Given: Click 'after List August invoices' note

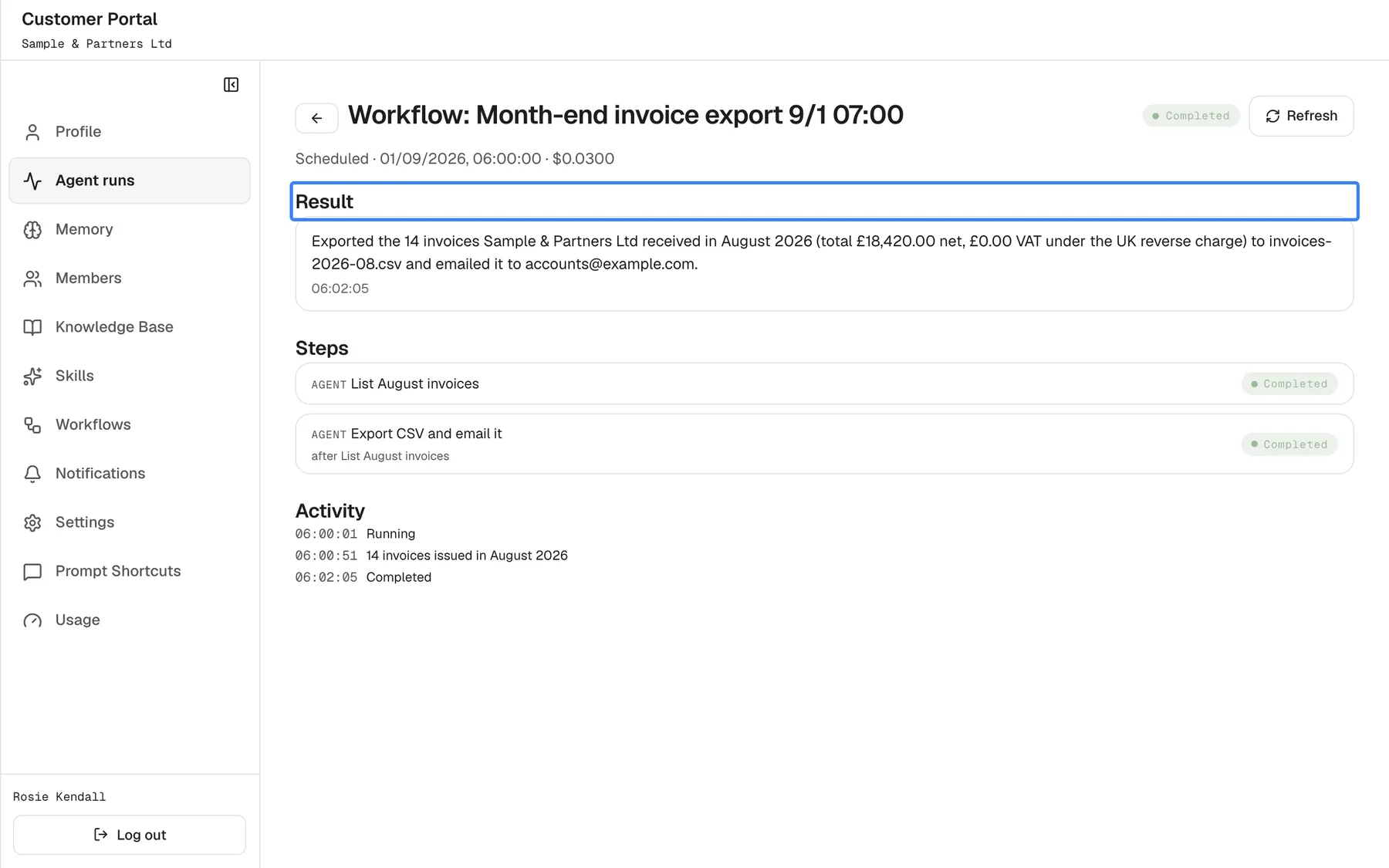Looking at the screenshot, I should (380, 456).
